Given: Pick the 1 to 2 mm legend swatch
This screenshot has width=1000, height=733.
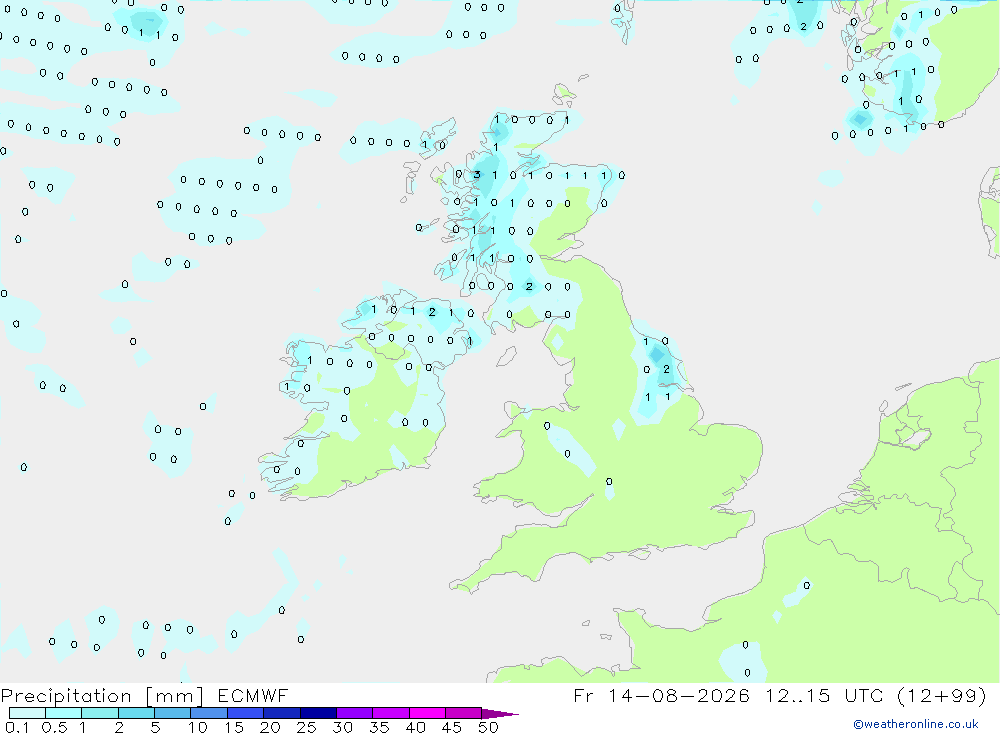Looking at the screenshot, I should coord(99,713).
